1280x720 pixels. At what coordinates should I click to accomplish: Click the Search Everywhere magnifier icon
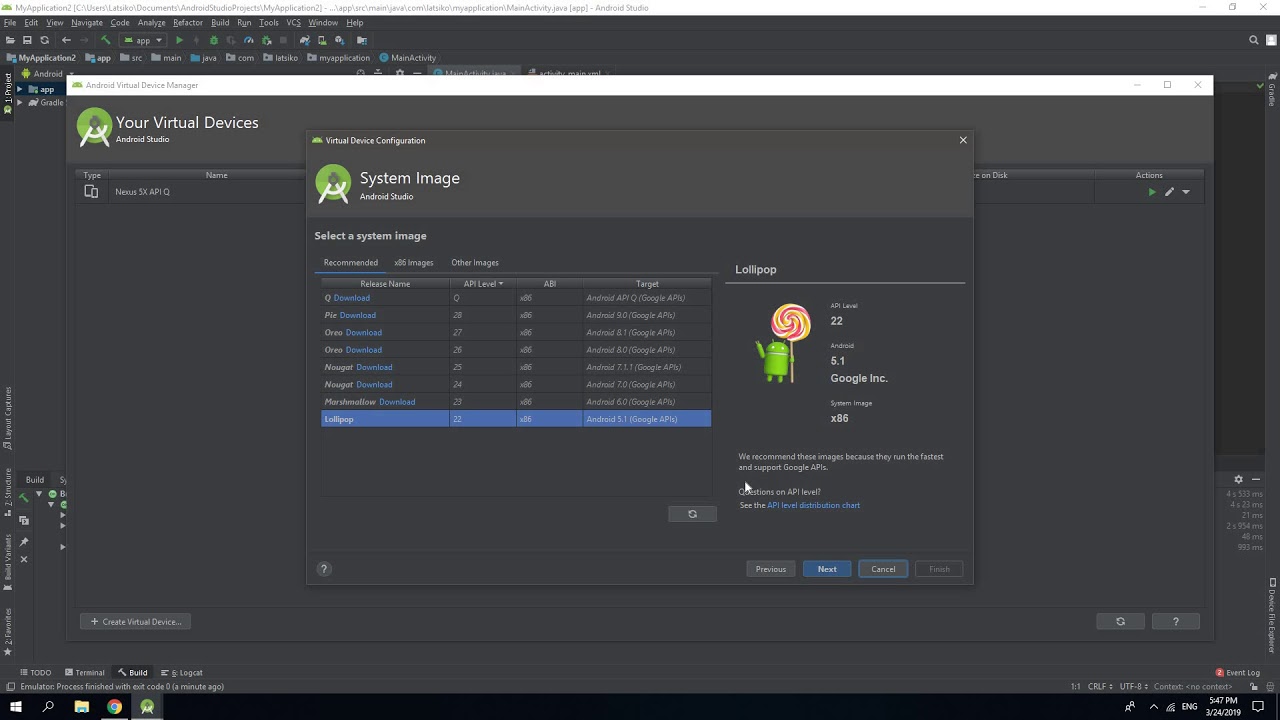pos(1254,40)
